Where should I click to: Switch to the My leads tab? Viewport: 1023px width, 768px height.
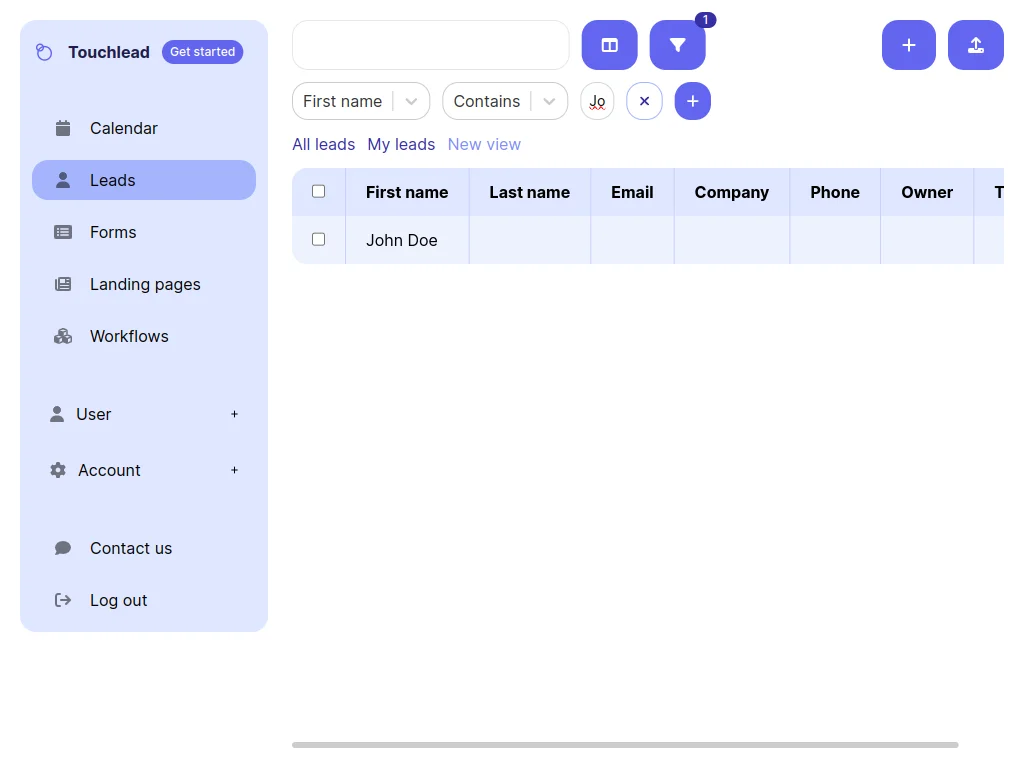point(401,144)
